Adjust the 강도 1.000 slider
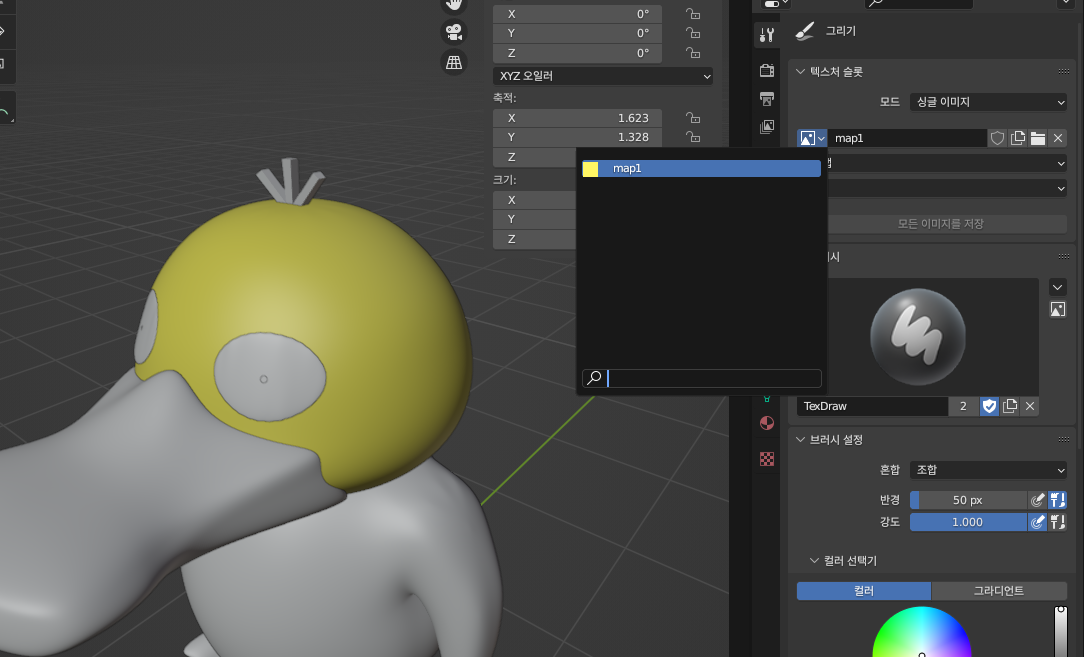The width and height of the screenshot is (1084, 657). click(x=968, y=522)
